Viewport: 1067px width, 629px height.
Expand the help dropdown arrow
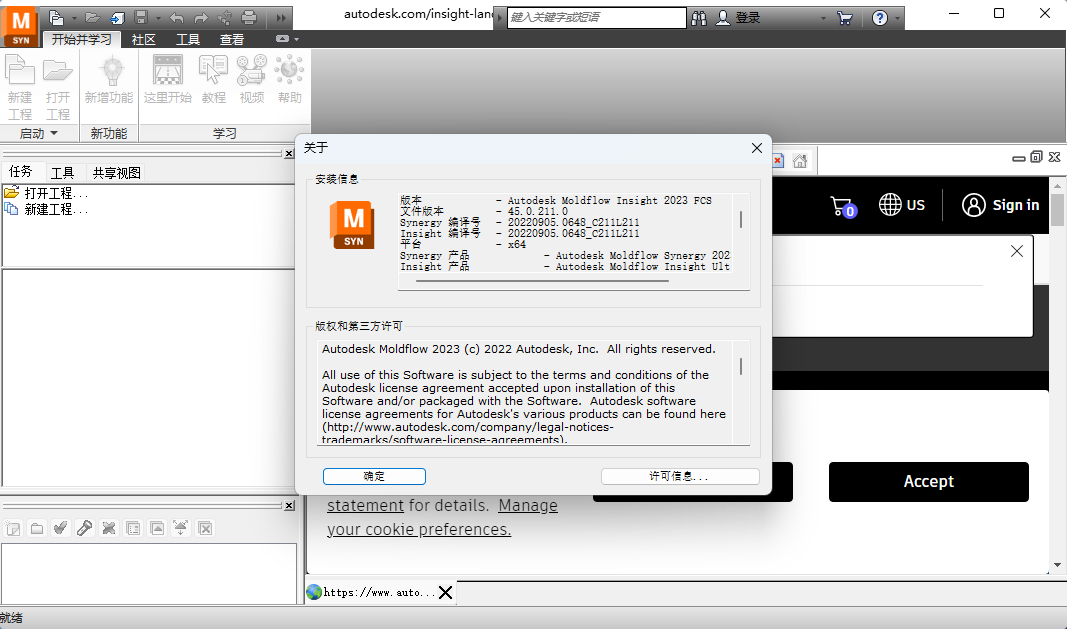tap(898, 18)
